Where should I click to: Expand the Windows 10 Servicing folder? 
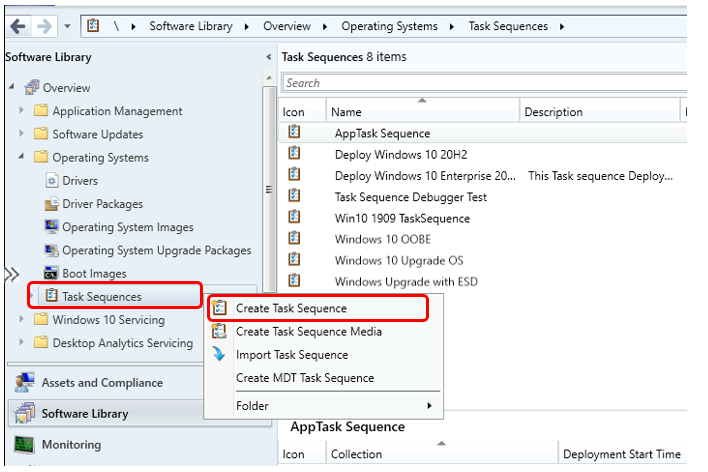coord(21,319)
